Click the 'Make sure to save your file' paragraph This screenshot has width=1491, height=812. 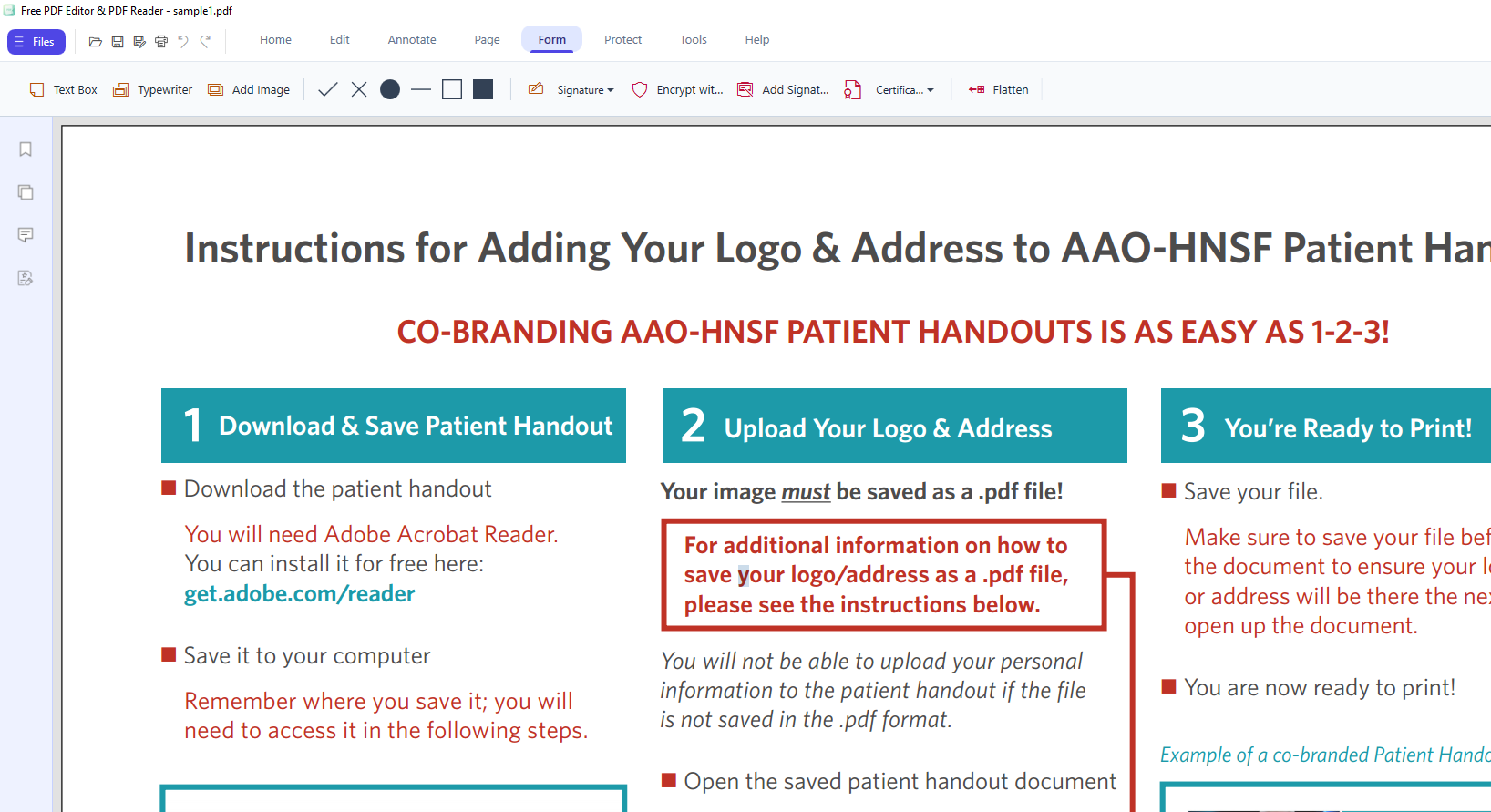pos(1338,581)
